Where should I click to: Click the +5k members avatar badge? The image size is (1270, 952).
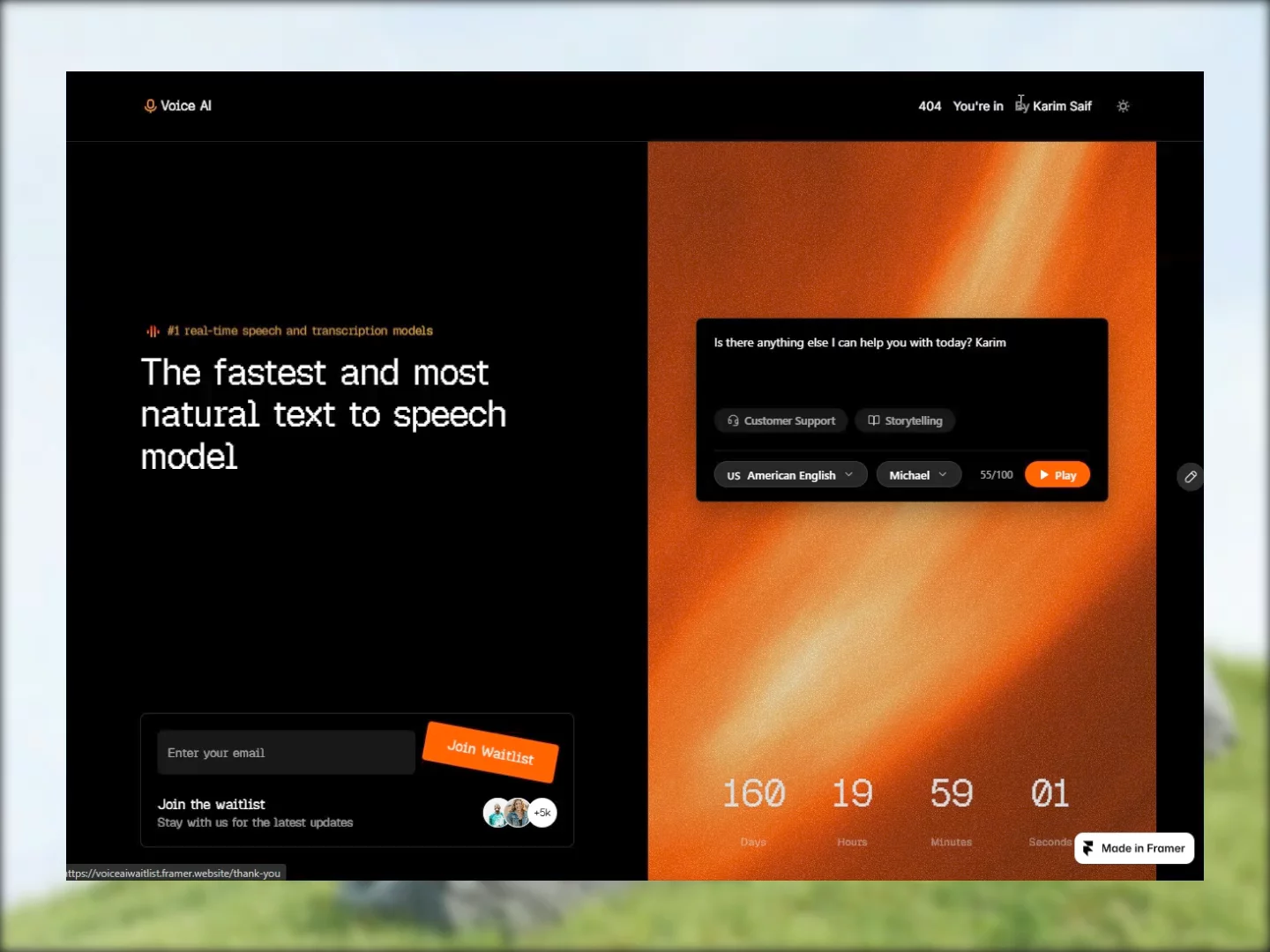pyautogui.click(x=542, y=813)
